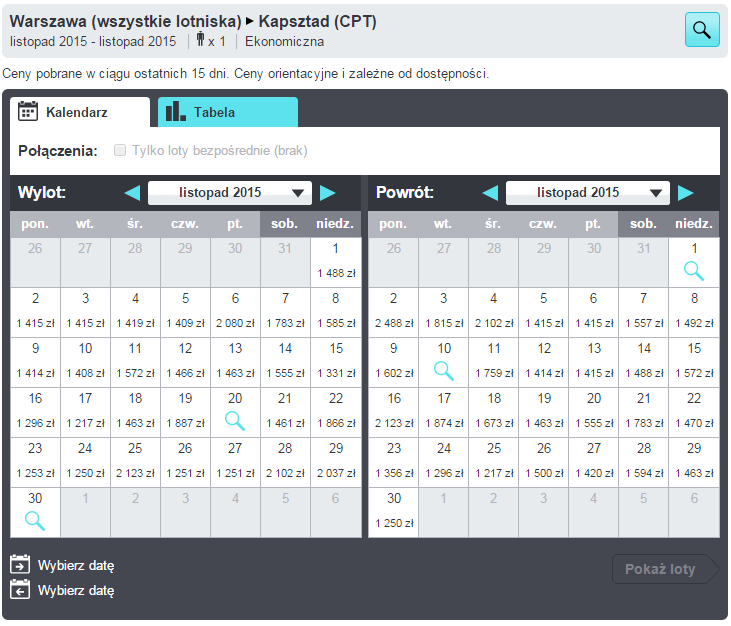Select Wylot day 6 priced 2 080 zł
This screenshot has height=626, width=731.
click(x=235, y=312)
